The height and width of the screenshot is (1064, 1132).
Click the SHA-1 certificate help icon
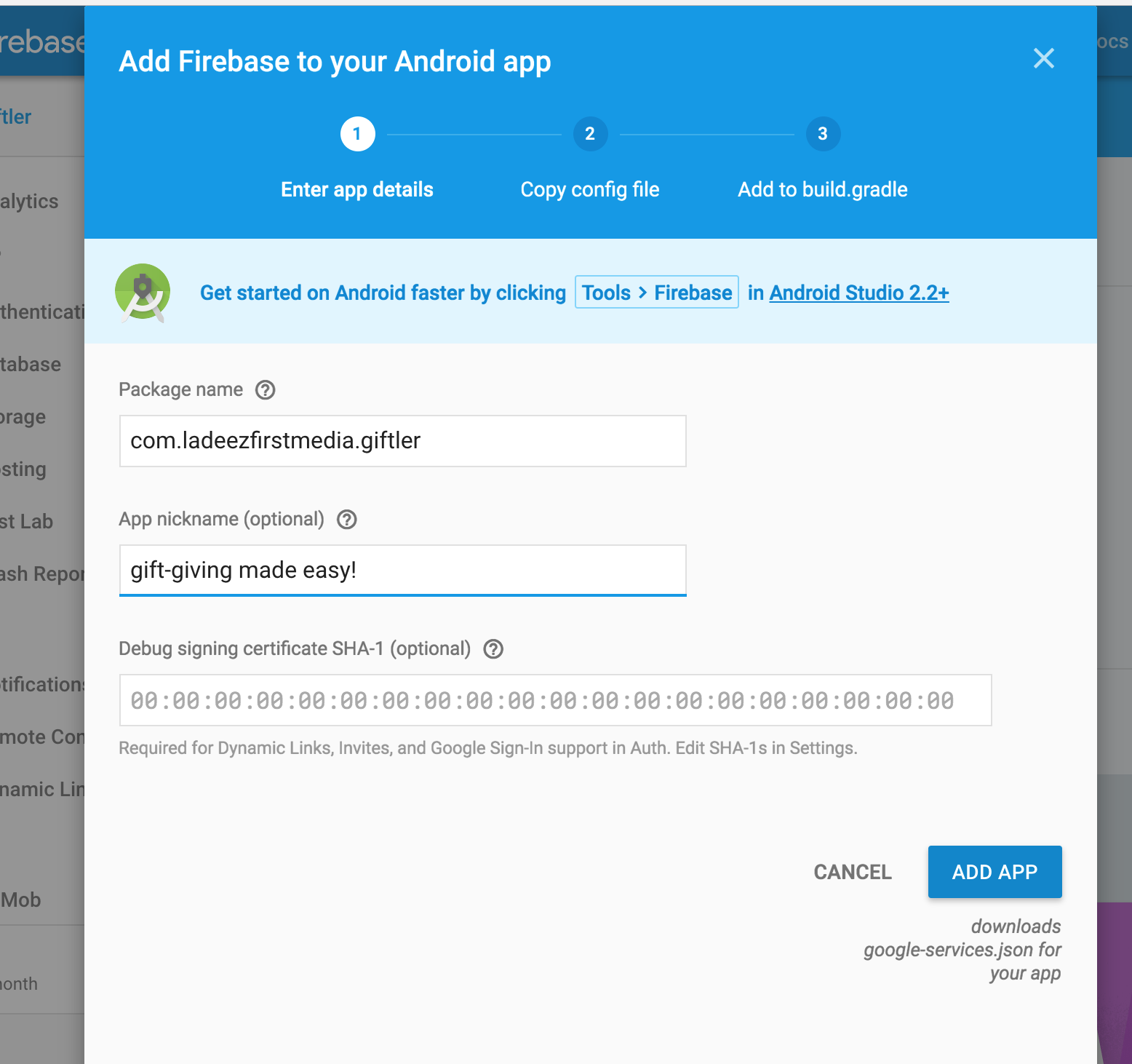[494, 649]
